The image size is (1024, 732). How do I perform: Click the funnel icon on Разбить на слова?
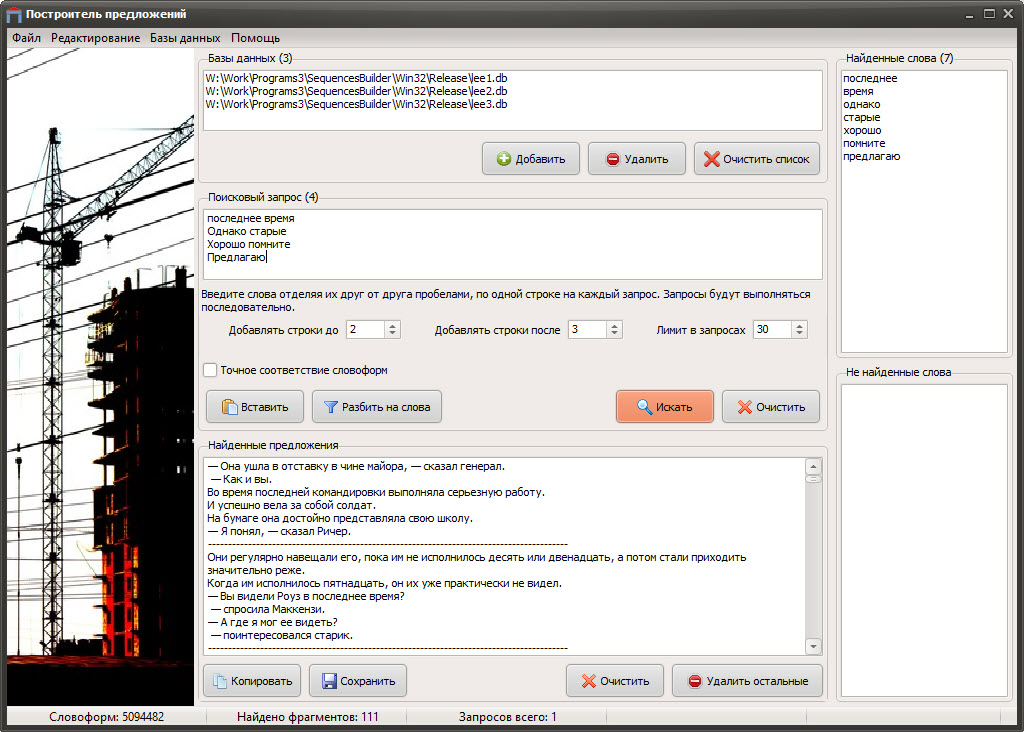(x=331, y=407)
